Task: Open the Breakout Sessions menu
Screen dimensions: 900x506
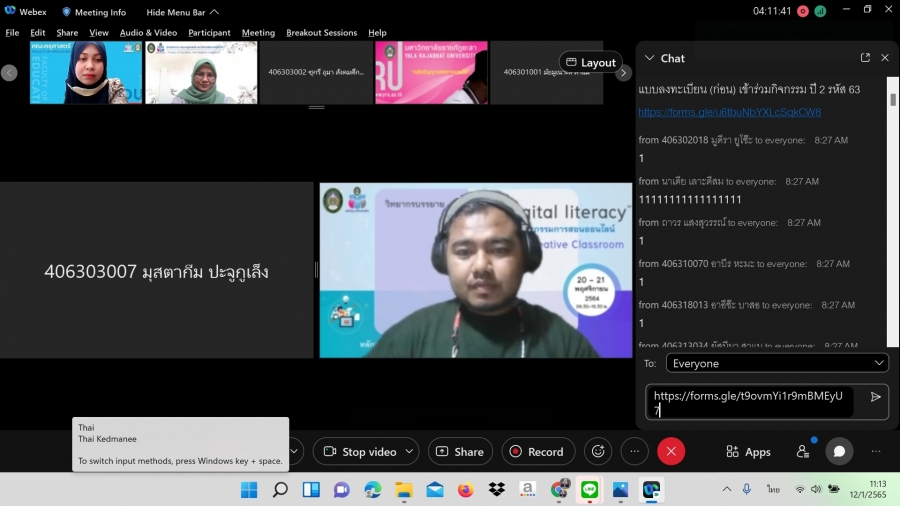Action: (321, 33)
